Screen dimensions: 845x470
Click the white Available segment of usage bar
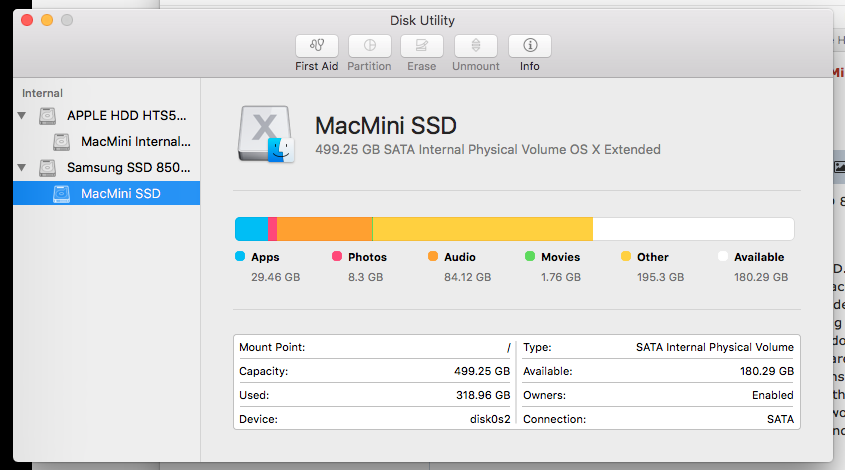[x=694, y=229]
